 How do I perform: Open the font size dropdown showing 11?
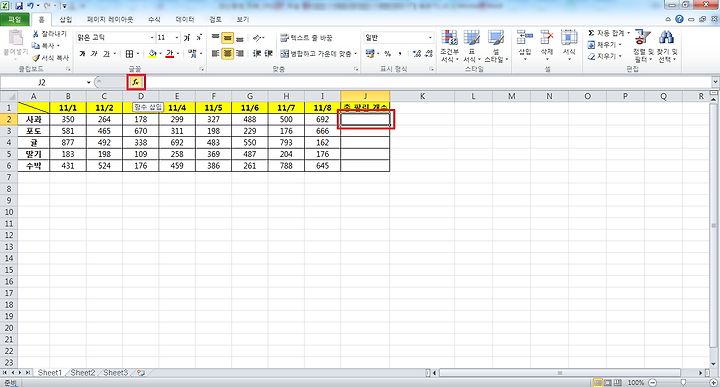pos(177,38)
